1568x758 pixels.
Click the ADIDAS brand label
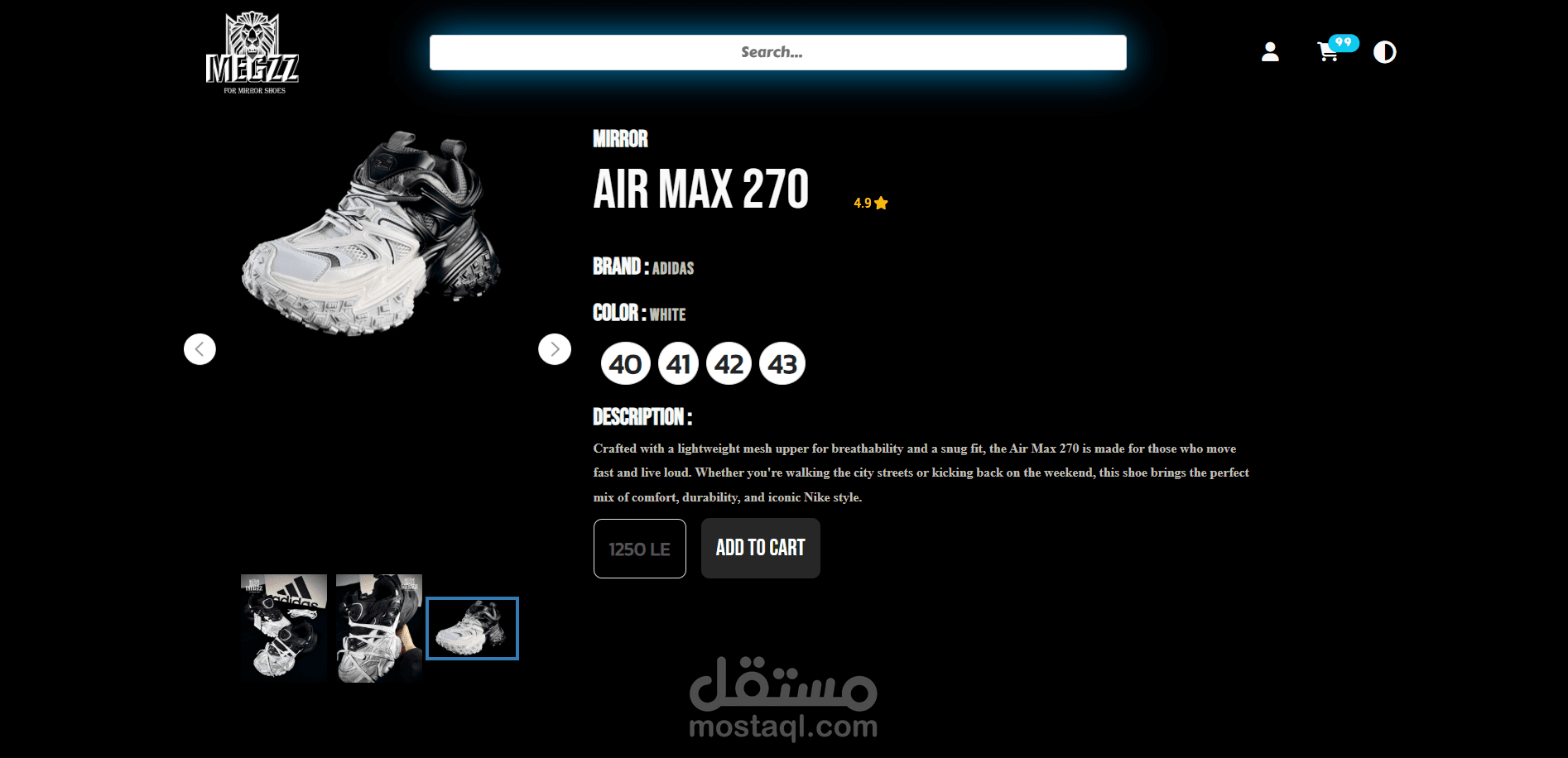coord(673,268)
